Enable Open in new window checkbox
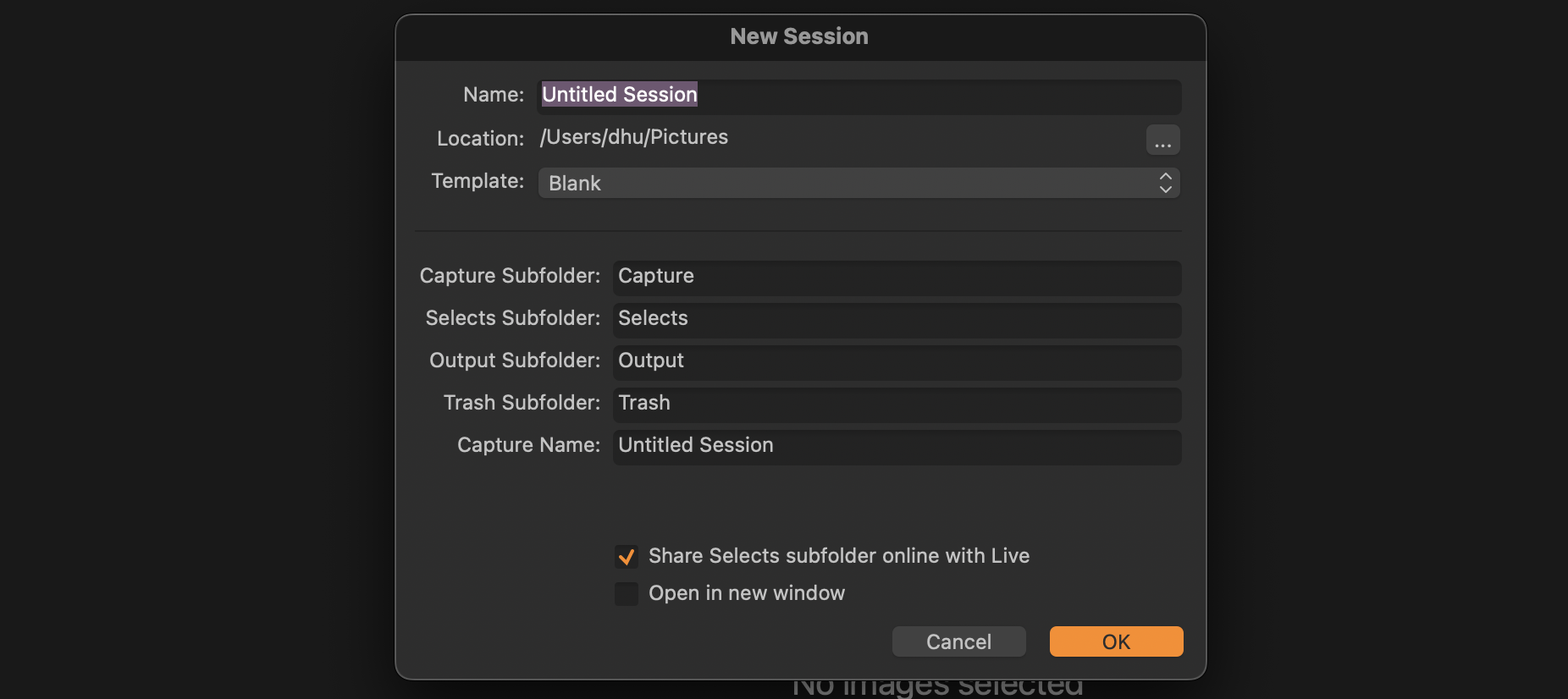This screenshot has height=699, width=1568. coord(627,594)
